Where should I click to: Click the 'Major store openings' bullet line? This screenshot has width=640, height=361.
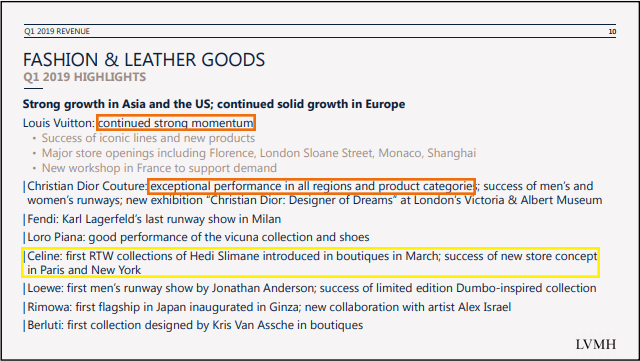coord(259,153)
